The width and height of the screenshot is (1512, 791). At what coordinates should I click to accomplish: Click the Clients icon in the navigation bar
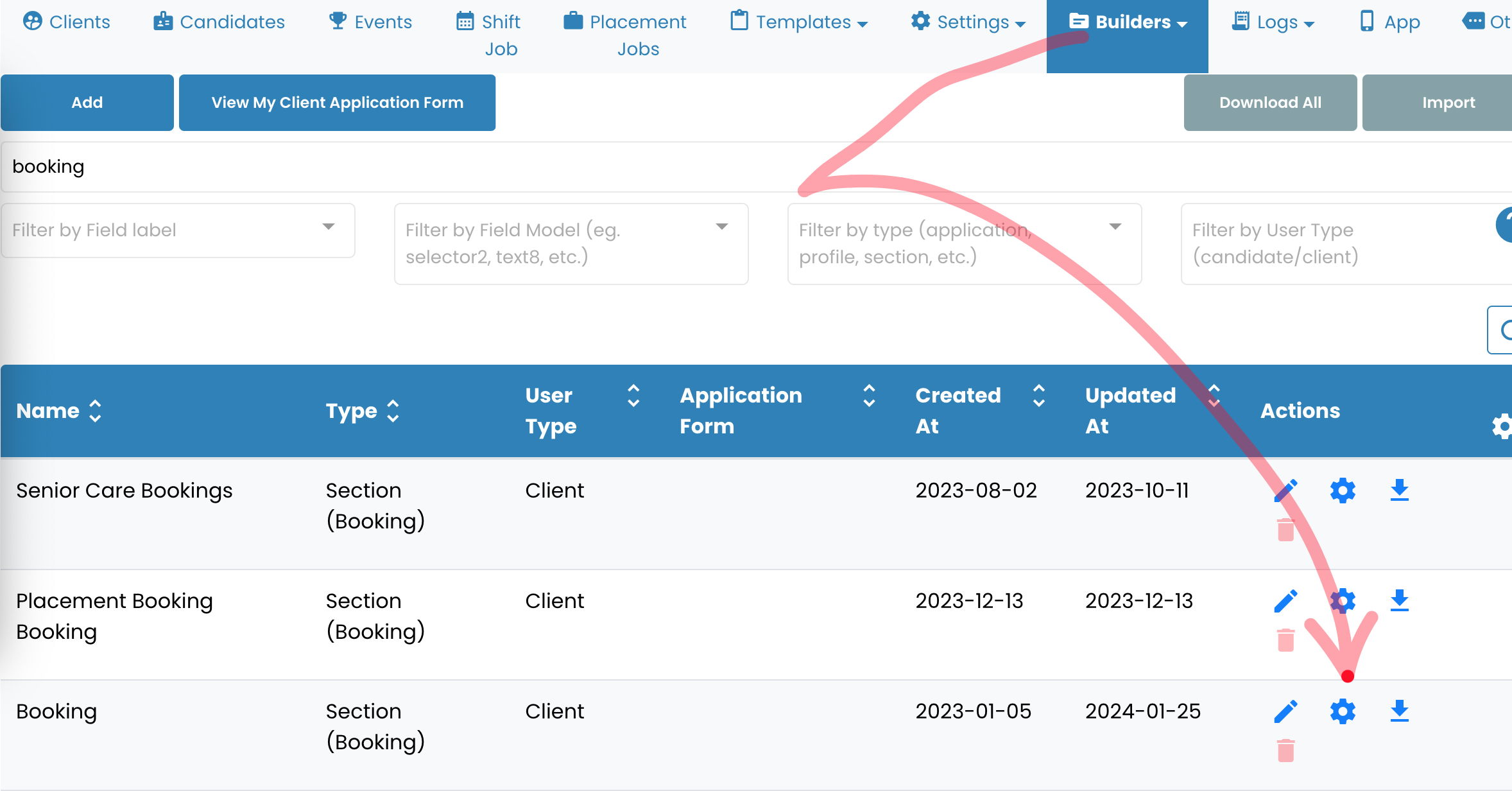[x=33, y=21]
